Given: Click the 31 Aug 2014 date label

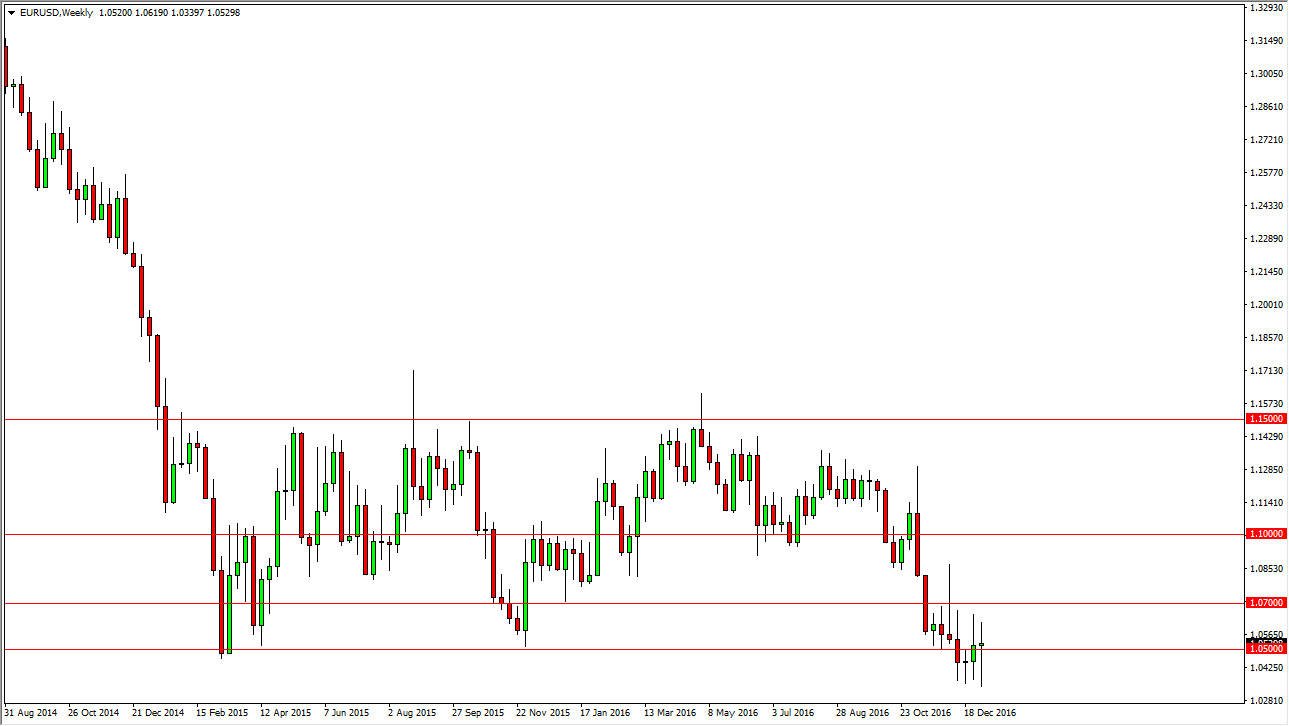Looking at the screenshot, I should pos(31,714).
